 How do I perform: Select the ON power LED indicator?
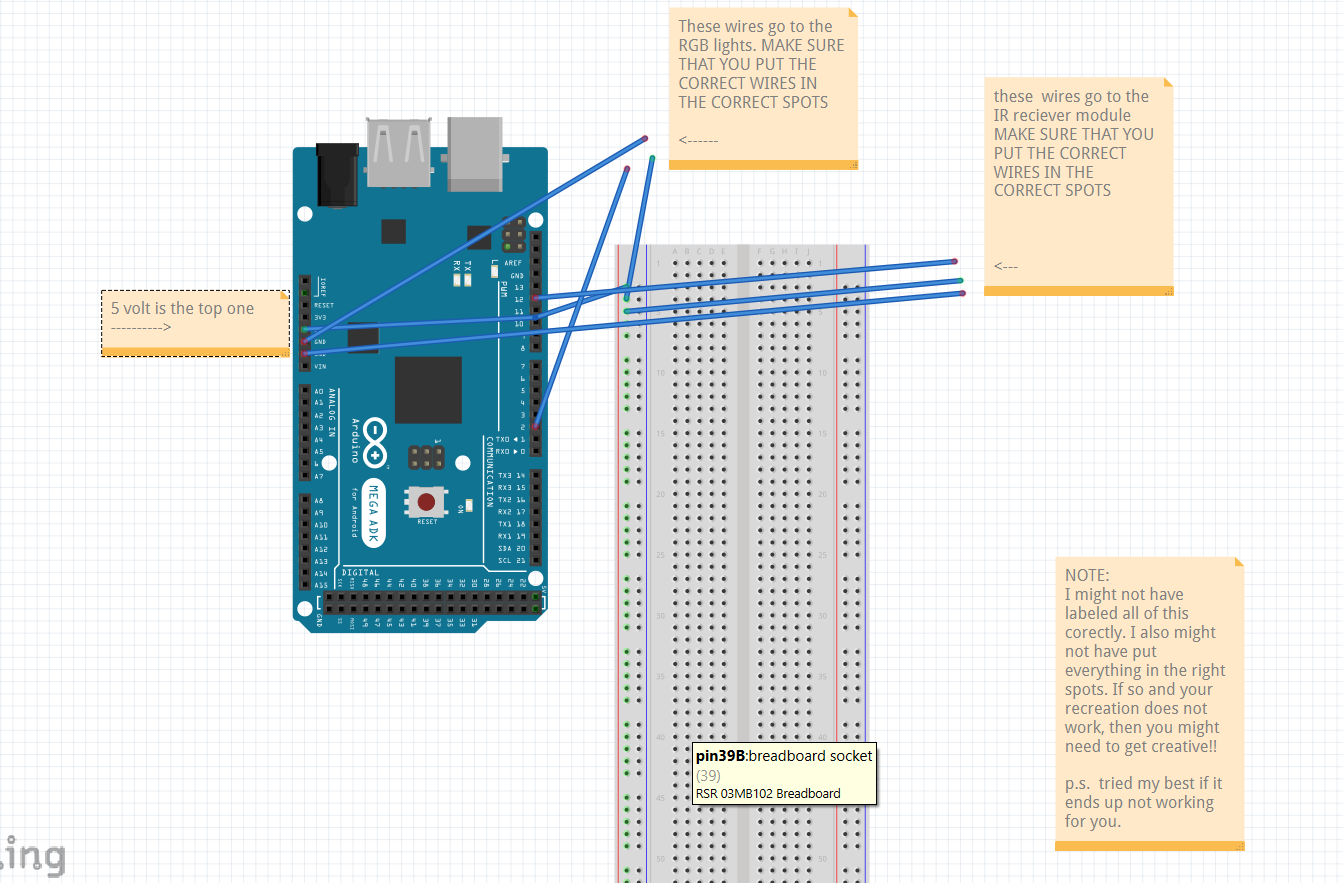point(468,505)
